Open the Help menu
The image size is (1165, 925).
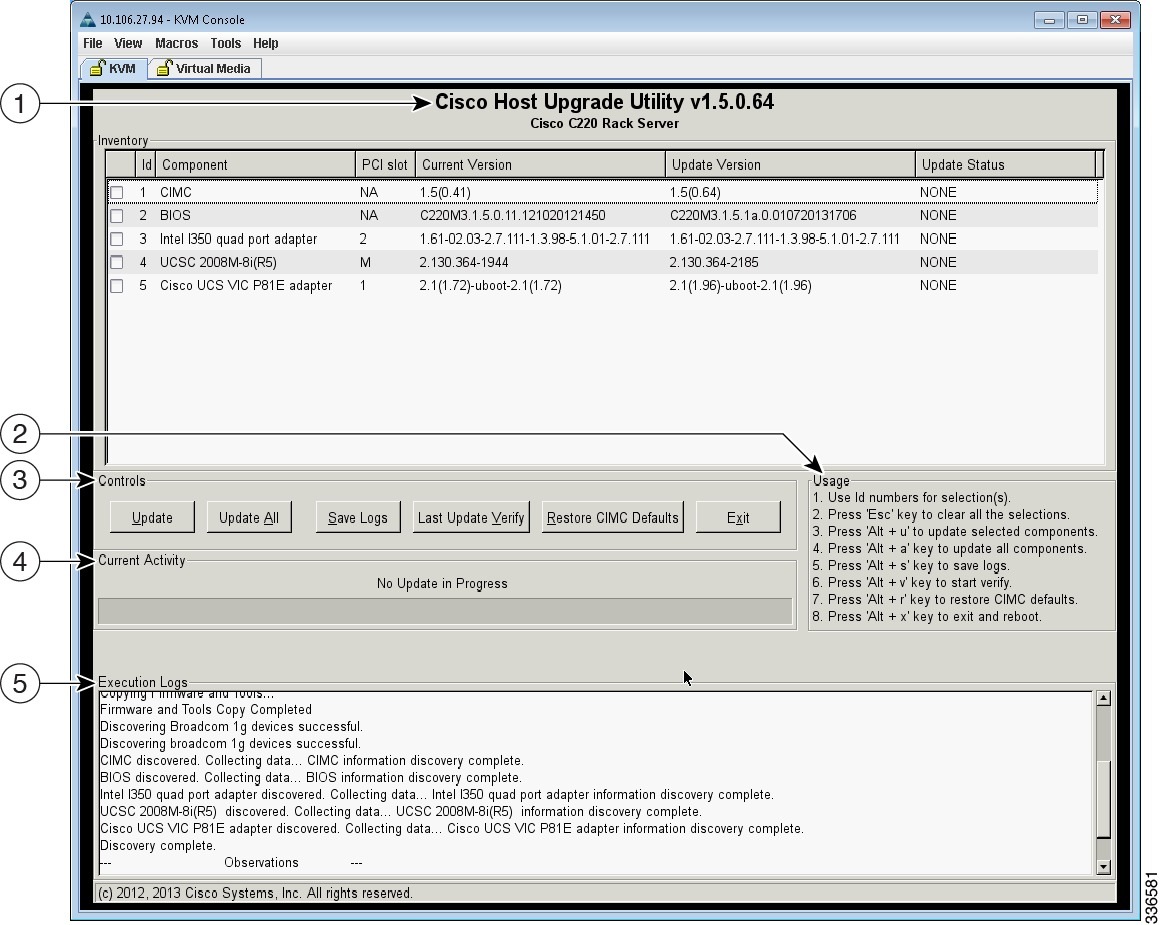(x=265, y=43)
